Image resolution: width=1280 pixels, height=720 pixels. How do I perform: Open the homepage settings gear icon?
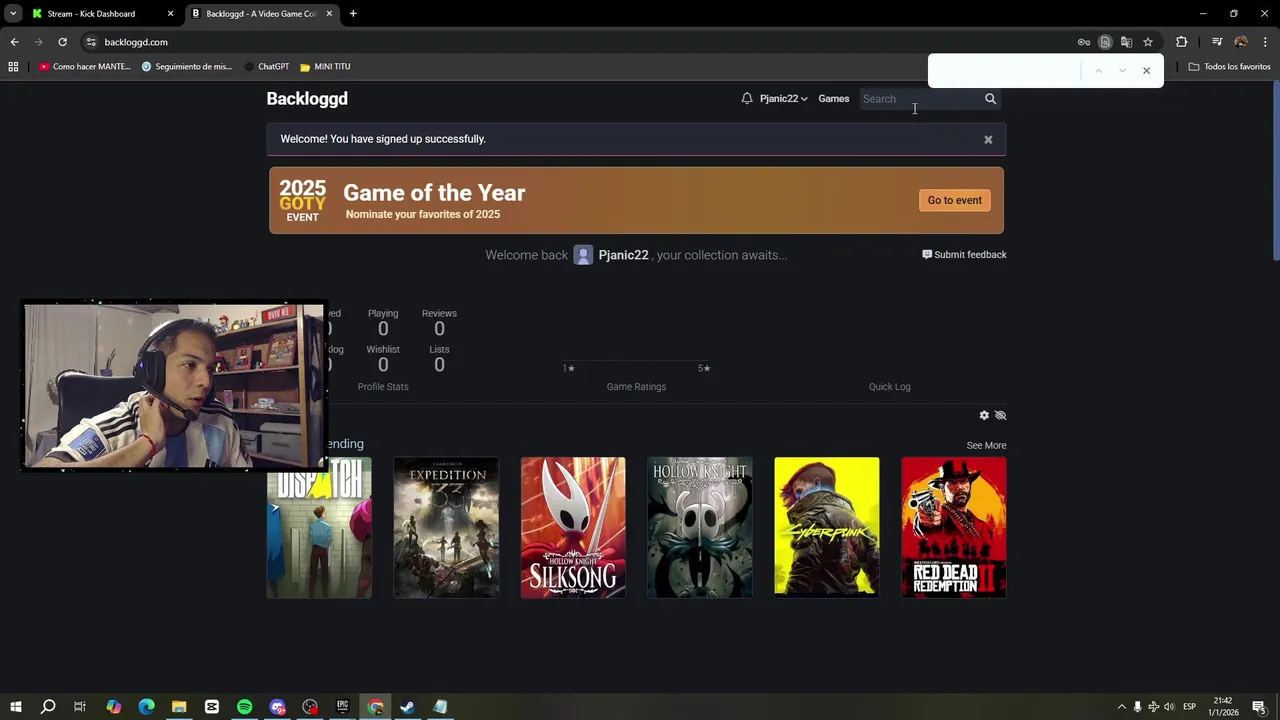point(984,415)
